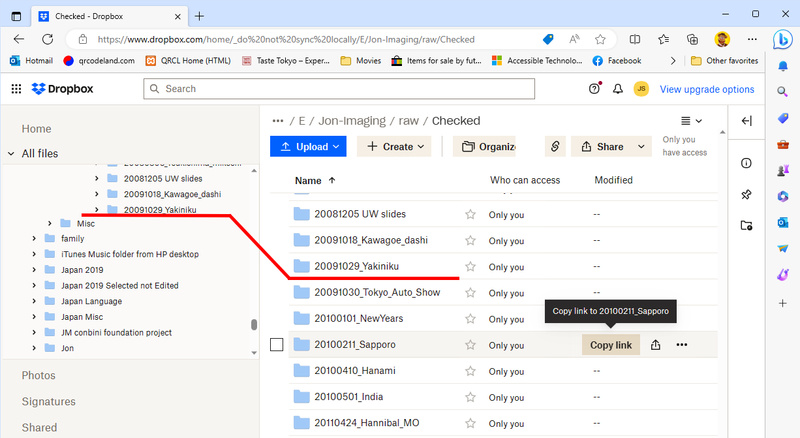Screen dimensions: 800x438
Task: Open the Create dropdown menu
Action: [393, 146]
